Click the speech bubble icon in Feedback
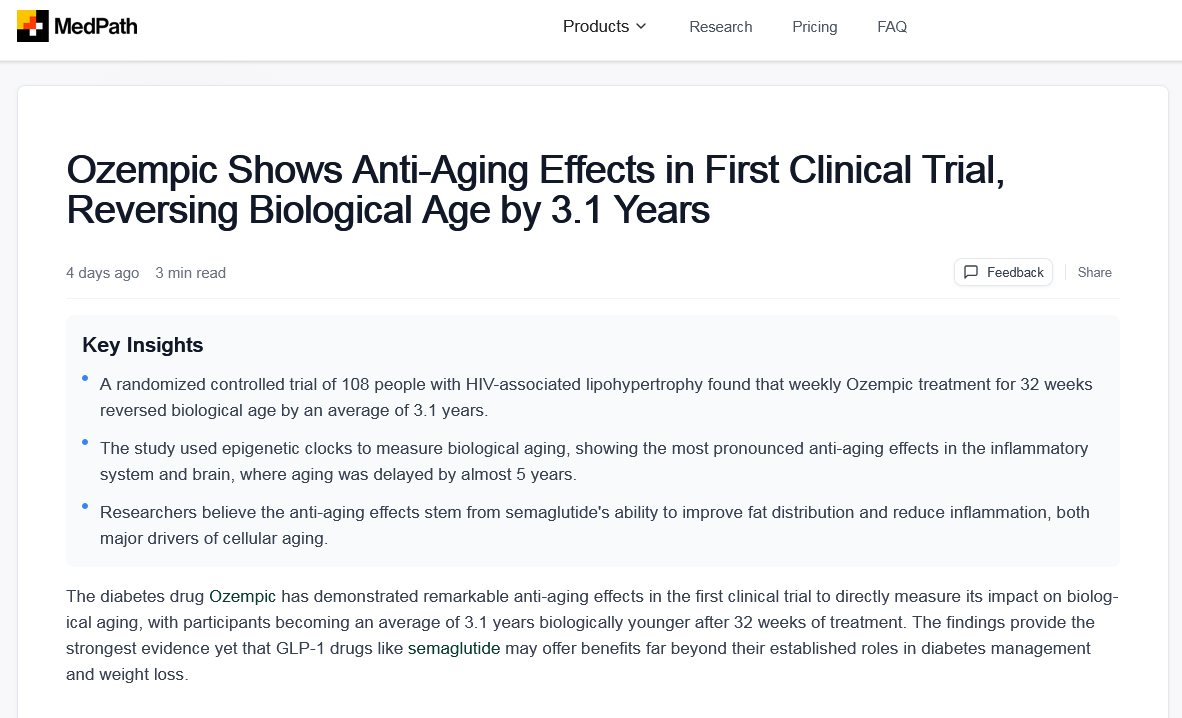The width and height of the screenshot is (1182, 718). [971, 272]
